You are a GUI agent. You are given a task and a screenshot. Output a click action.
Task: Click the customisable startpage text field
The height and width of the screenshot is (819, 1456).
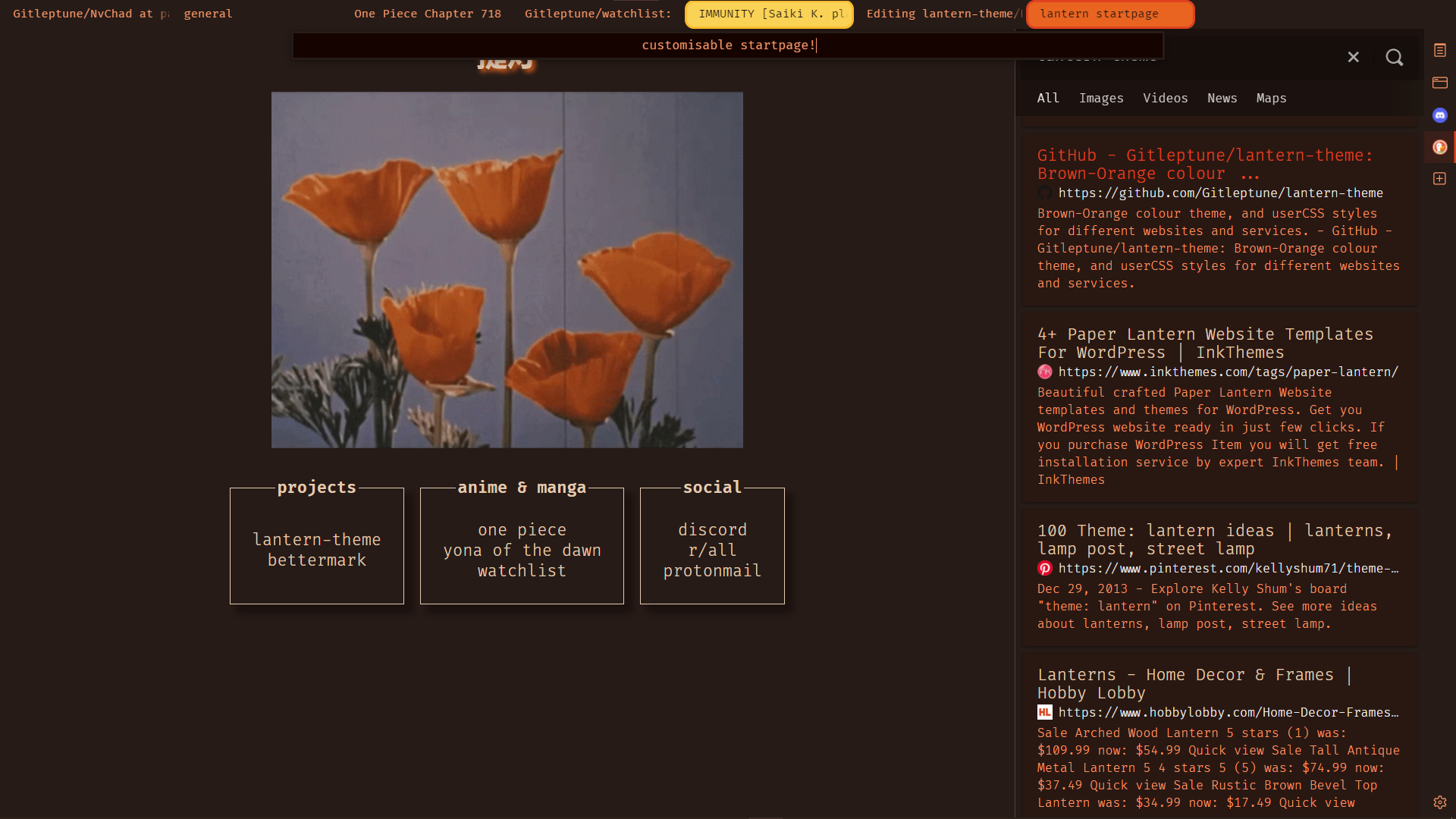(x=728, y=45)
